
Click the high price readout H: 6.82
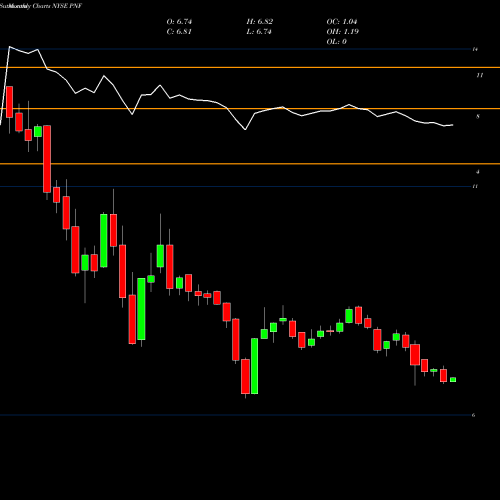(260, 22)
